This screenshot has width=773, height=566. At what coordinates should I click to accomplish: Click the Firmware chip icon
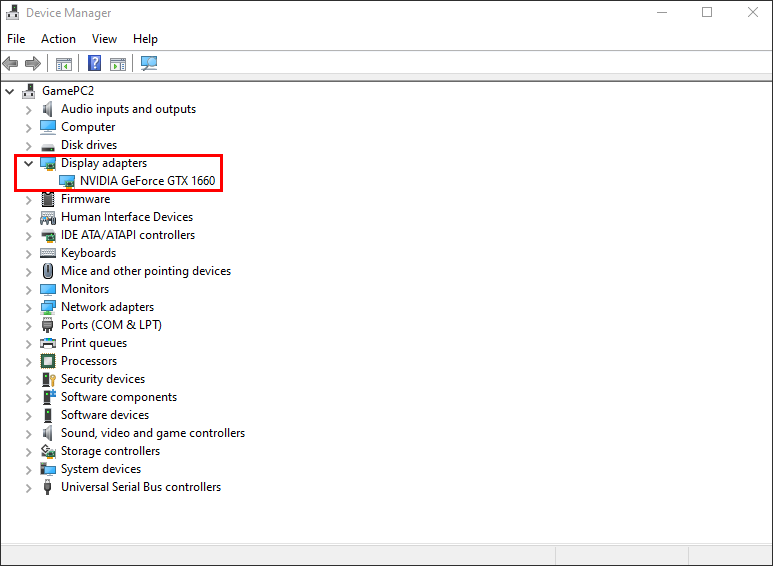point(48,199)
